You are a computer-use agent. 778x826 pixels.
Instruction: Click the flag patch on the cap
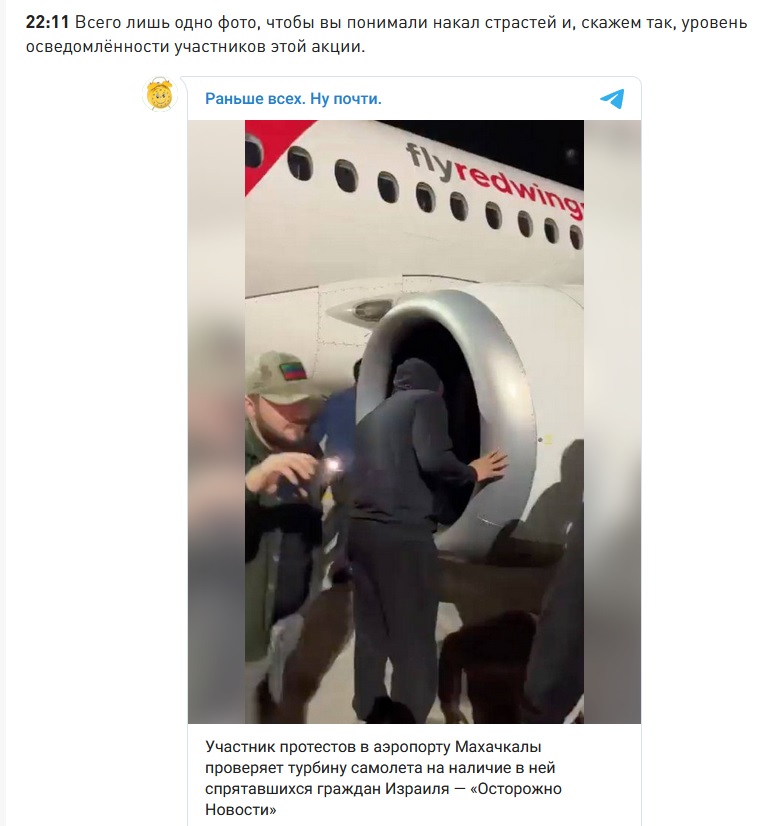pyautogui.click(x=293, y=370)
